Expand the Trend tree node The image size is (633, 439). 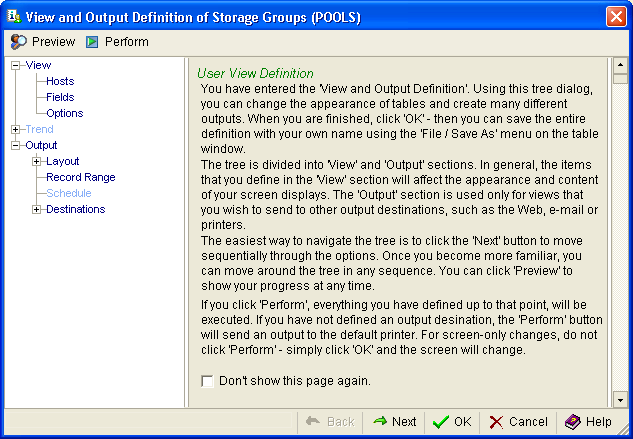(x=15, y=129)
